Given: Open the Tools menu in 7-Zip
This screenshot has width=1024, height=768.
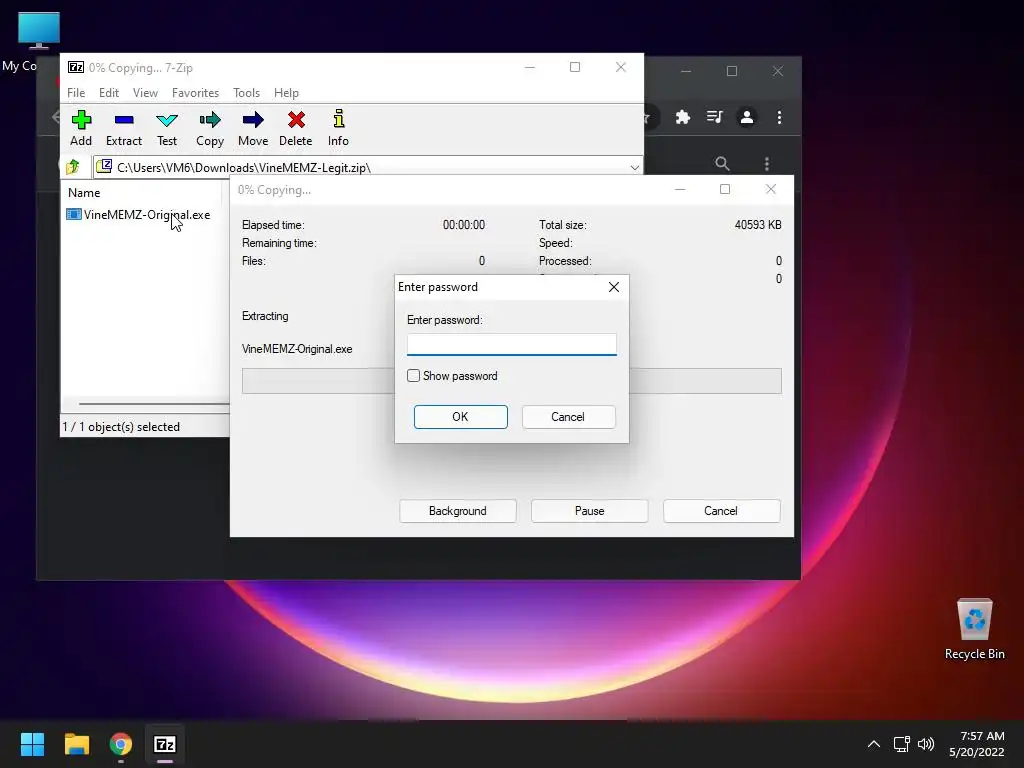Looking at the screenshot, I should click(246, 93).
